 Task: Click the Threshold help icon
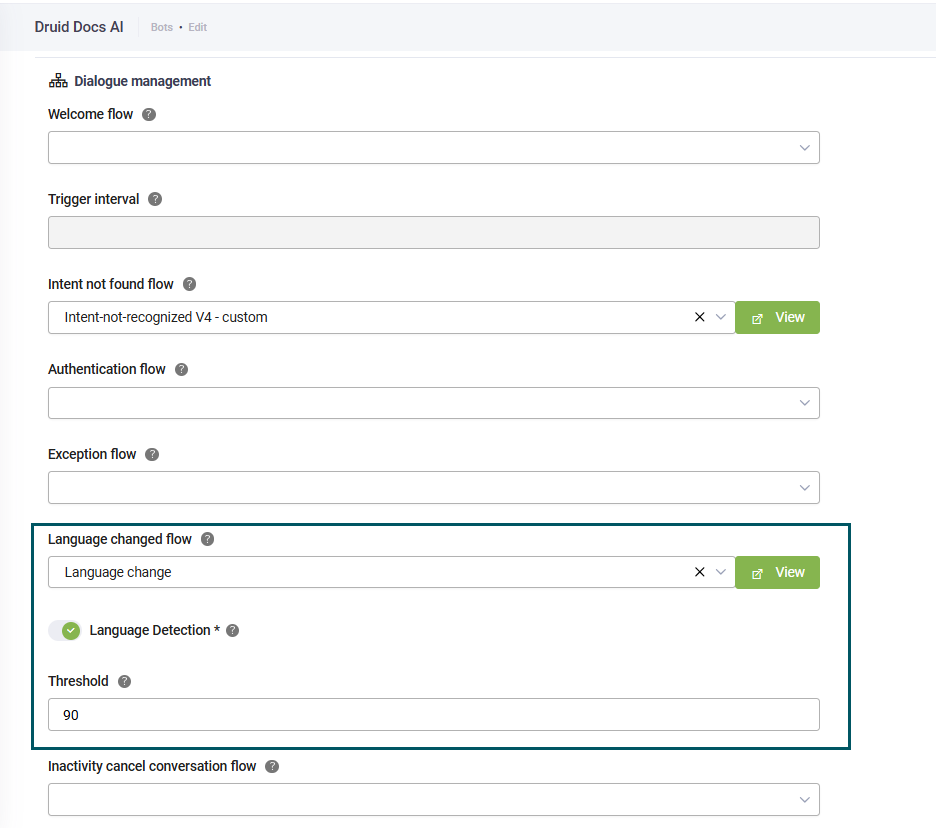123,681
